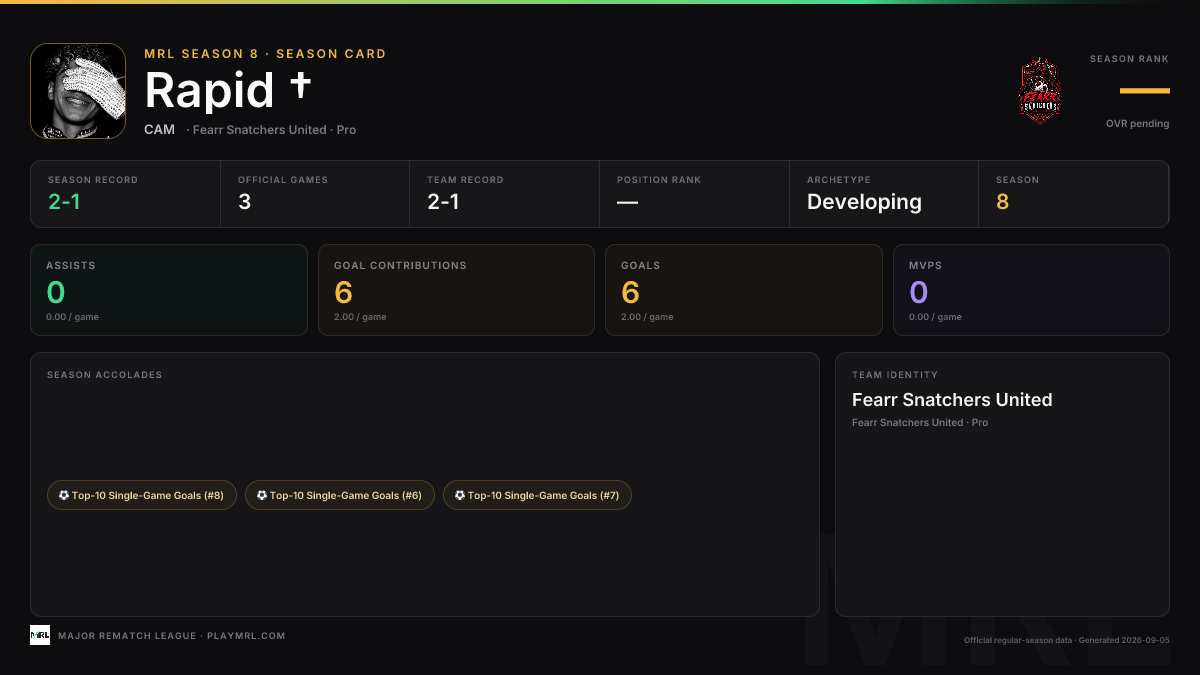Click the Goal Contributions value 6
Viewport: 1200px width, 675px height.
[343, 292]
